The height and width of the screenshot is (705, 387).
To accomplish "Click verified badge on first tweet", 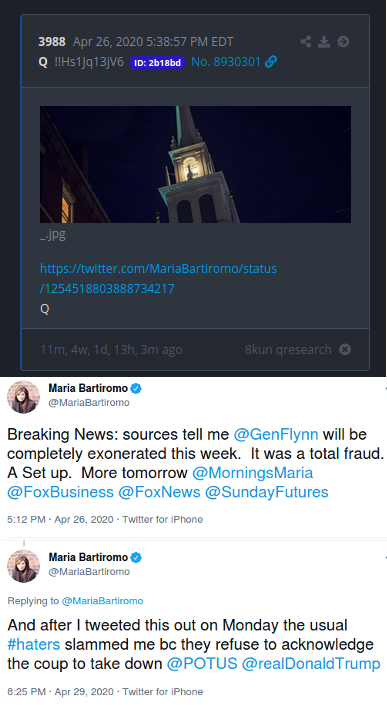I will (136, 388).
